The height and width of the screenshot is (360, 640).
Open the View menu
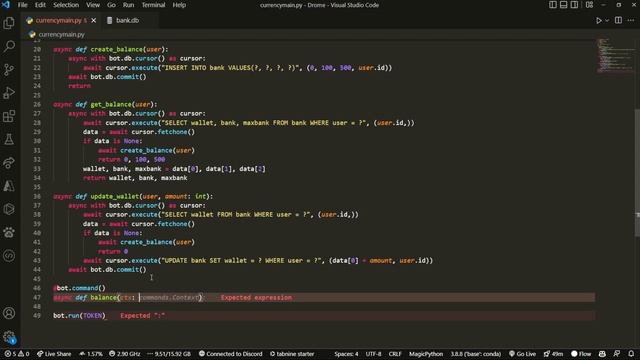[x=93, y=5]
